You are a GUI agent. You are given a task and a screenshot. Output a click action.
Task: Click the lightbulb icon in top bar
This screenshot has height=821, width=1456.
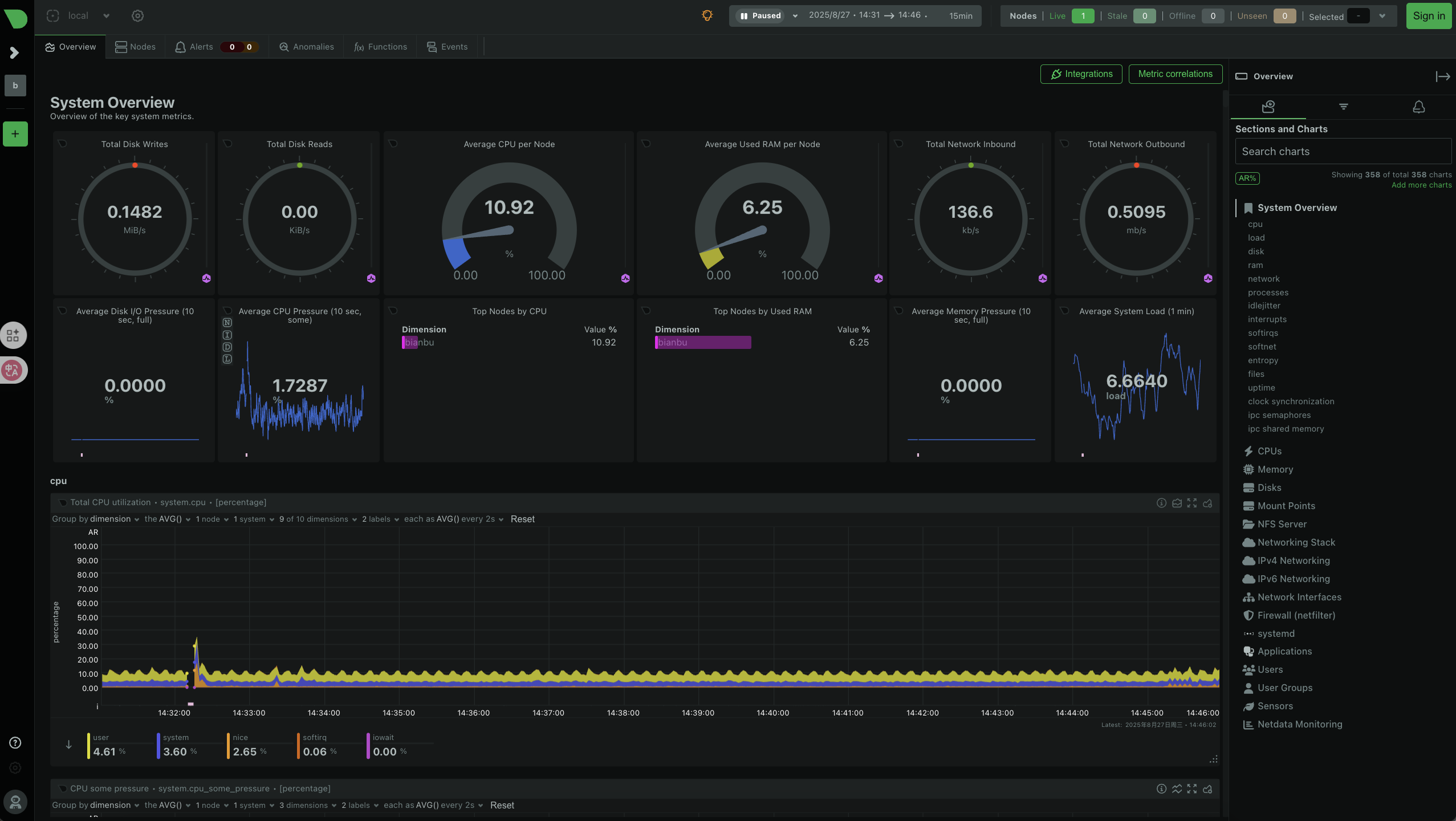tap(707, 16)
